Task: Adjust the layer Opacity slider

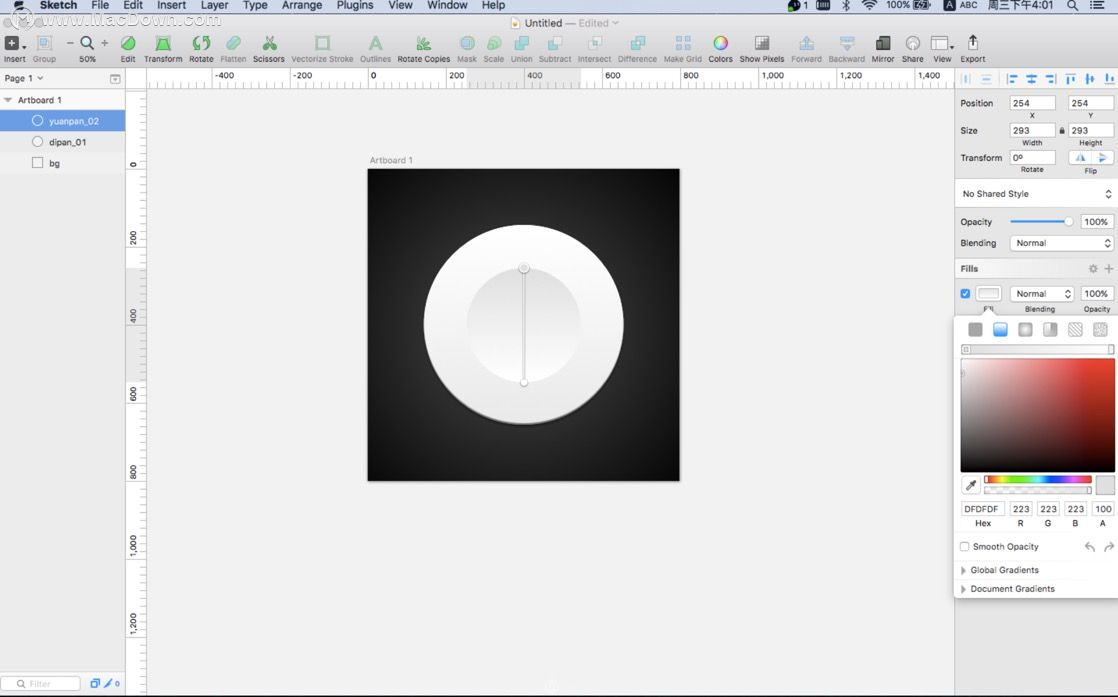Action: 1042,222
